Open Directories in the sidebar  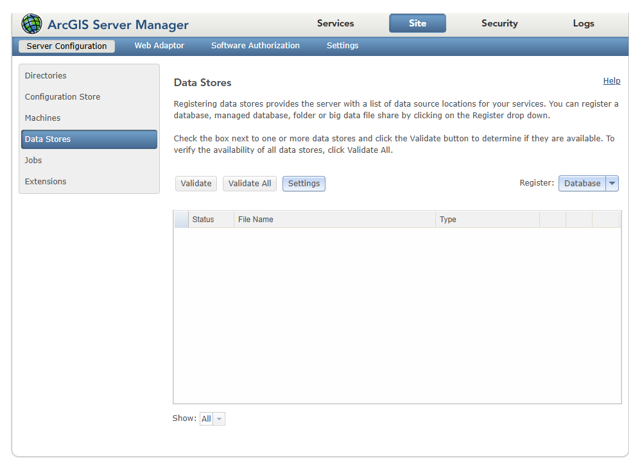point(89,75)
